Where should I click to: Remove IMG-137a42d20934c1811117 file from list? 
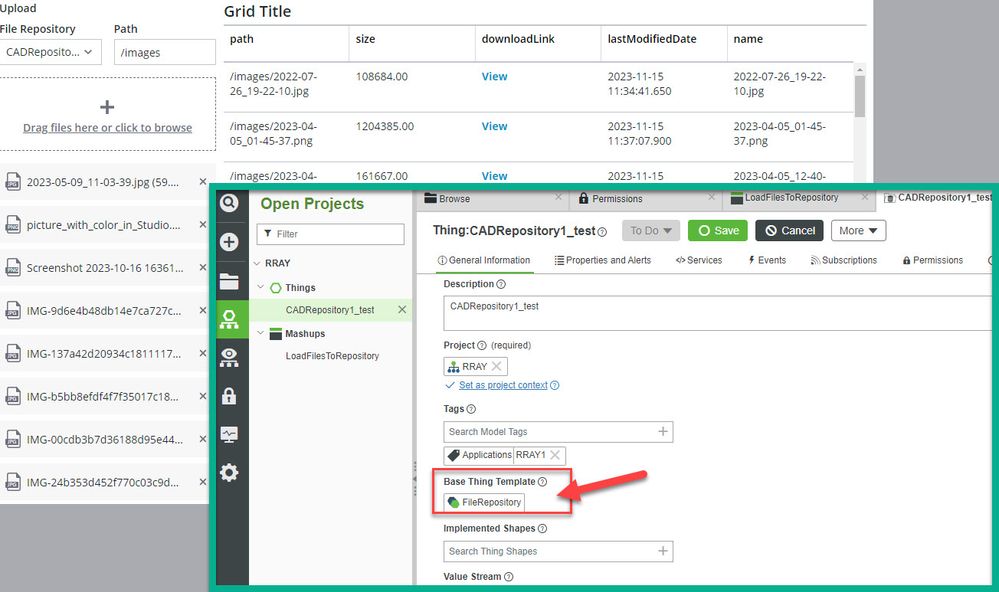point(203,353)
